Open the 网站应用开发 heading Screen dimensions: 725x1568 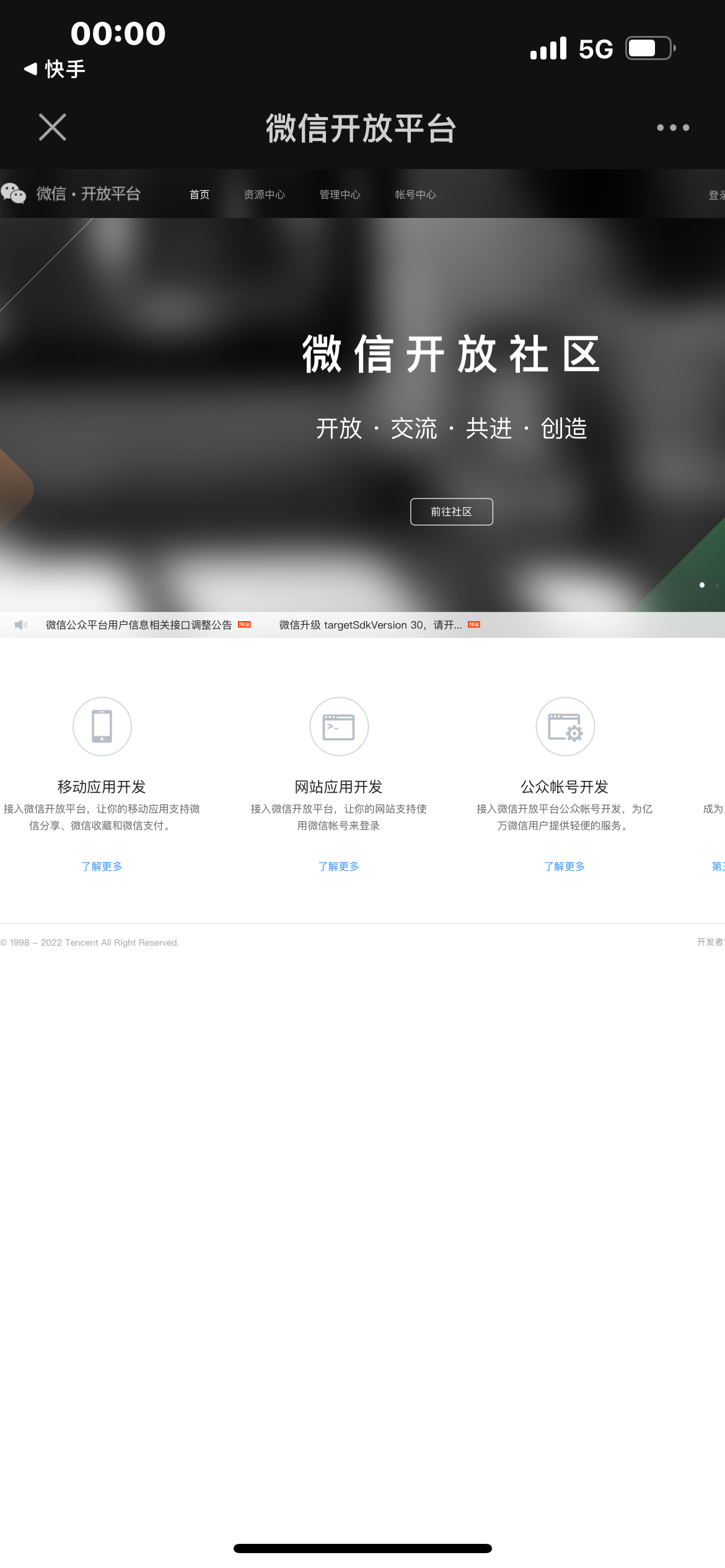tap(339, 786)
